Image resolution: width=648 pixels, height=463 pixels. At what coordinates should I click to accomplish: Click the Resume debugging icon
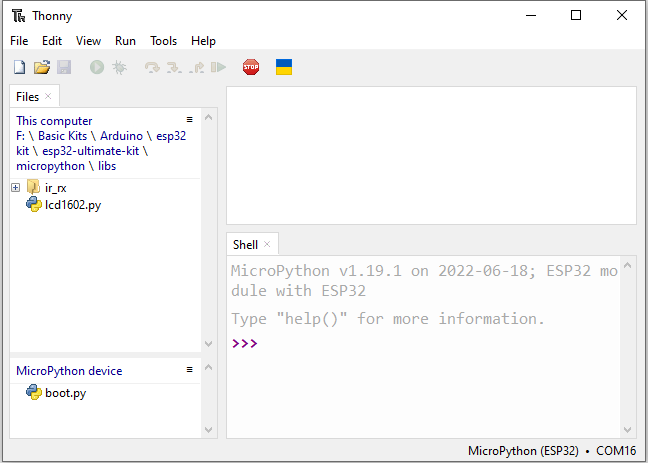(218, 67)
